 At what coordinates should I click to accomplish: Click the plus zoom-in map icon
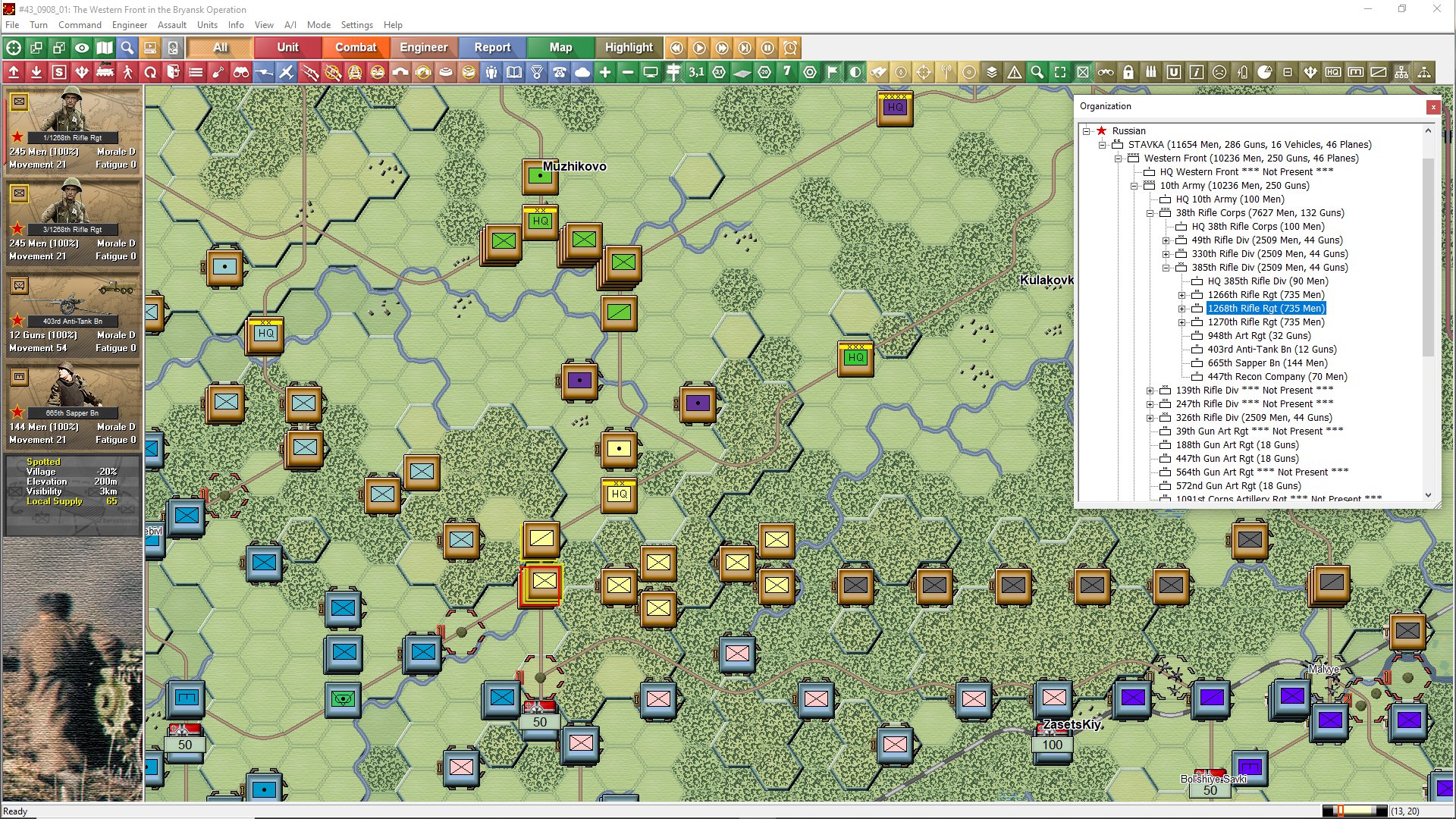(x=605, y=72)
